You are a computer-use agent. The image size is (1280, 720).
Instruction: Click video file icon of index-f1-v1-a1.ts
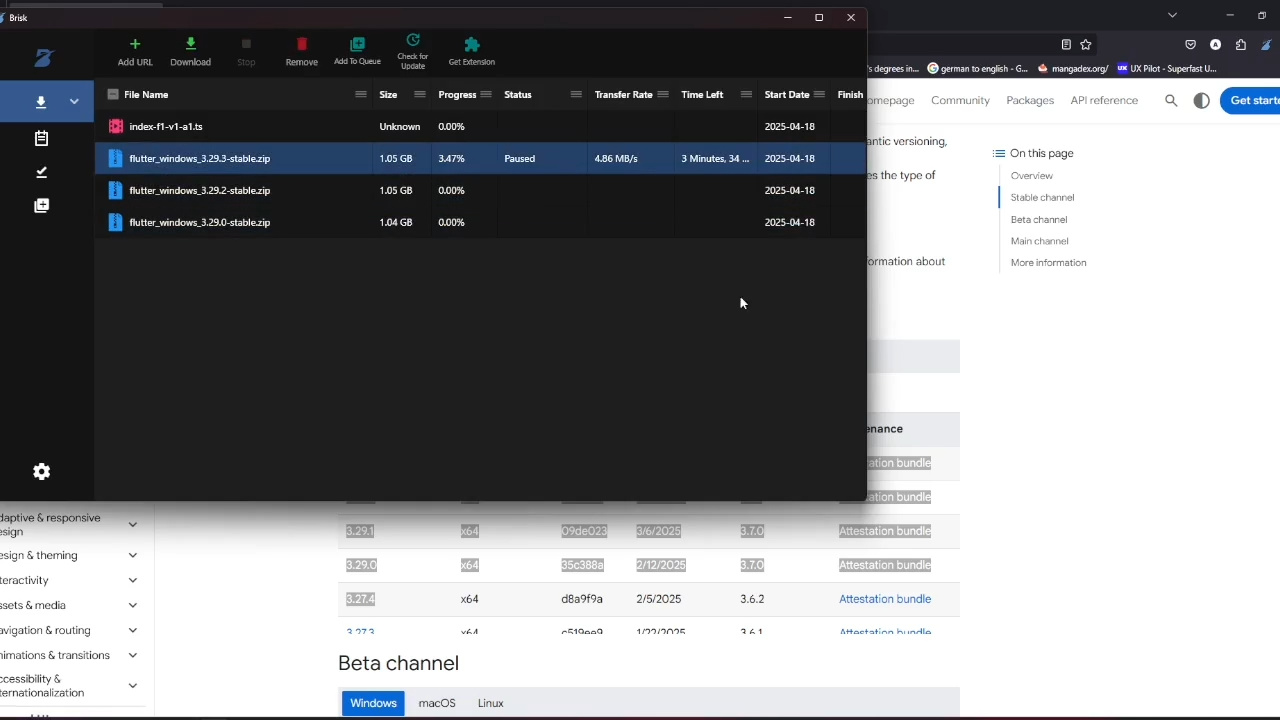pyautogui.click(x=116, y=126)
